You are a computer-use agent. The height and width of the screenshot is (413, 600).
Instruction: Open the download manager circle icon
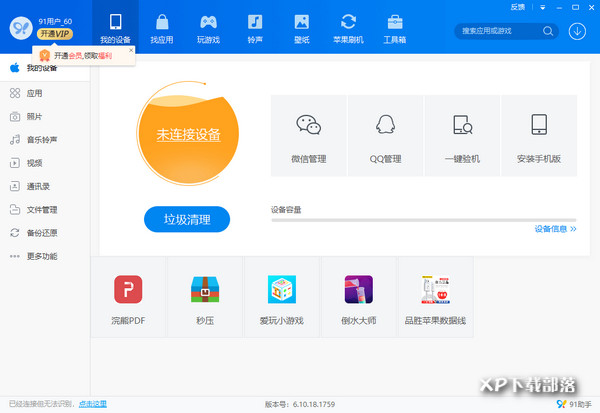pos(577,31)
